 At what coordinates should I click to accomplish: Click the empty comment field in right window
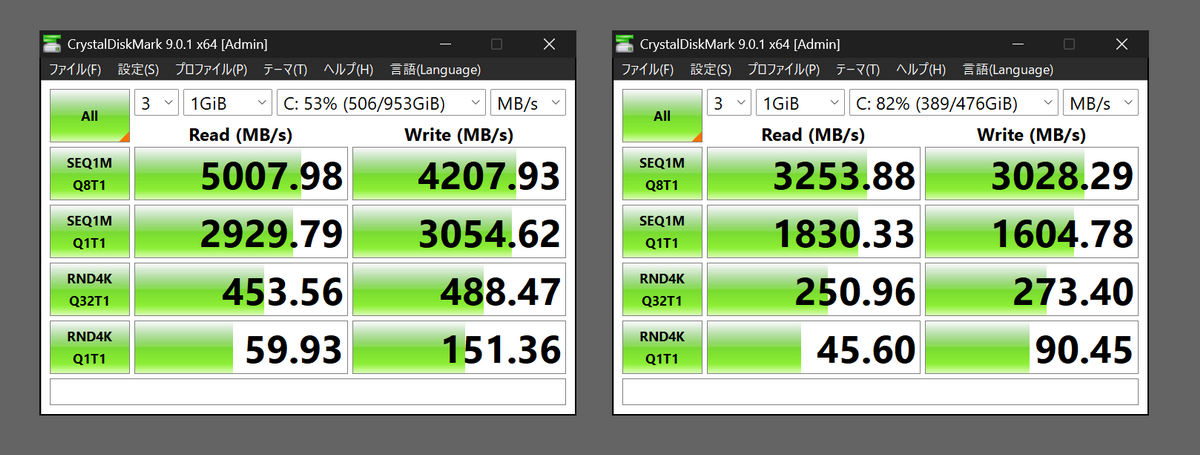point(880,391)
